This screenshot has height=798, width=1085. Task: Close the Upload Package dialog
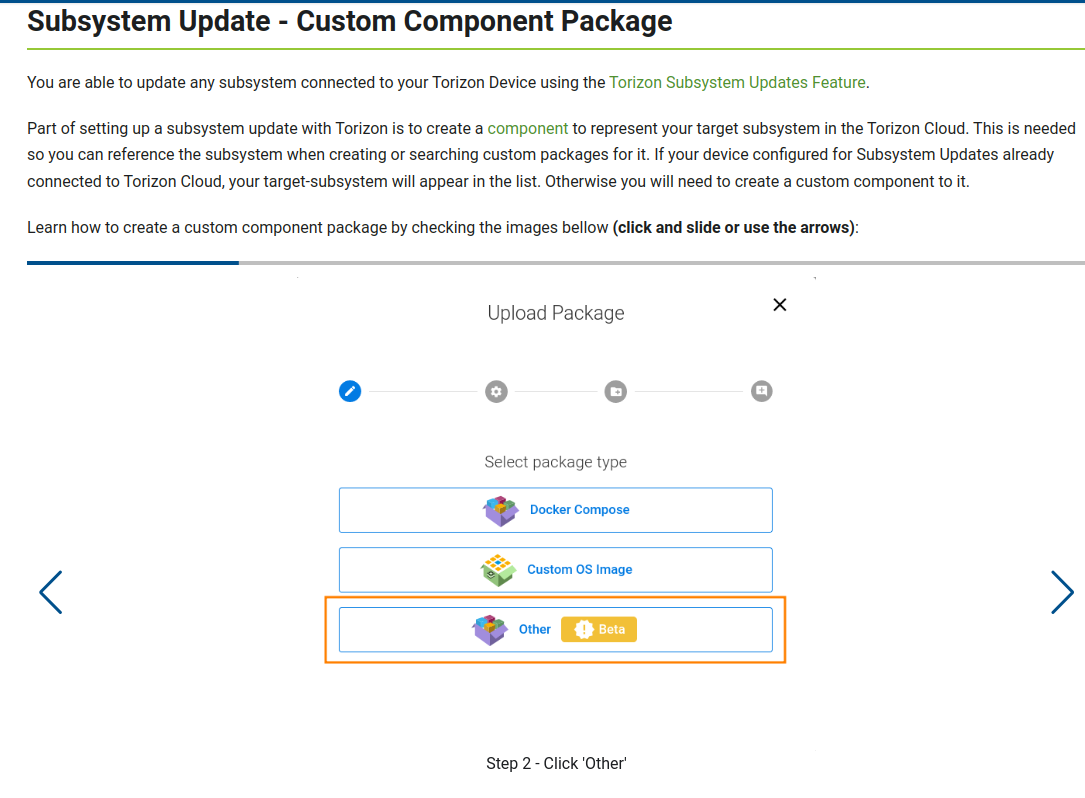click(780, 305)
